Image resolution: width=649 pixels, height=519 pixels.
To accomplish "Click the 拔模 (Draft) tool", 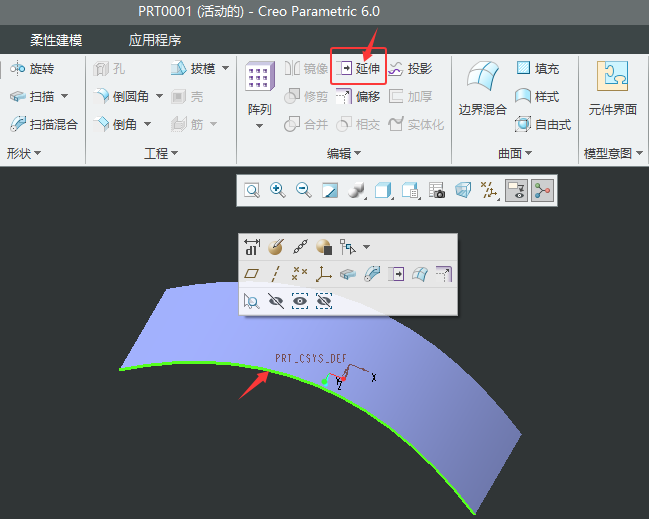I will click(x=194, y=68).
